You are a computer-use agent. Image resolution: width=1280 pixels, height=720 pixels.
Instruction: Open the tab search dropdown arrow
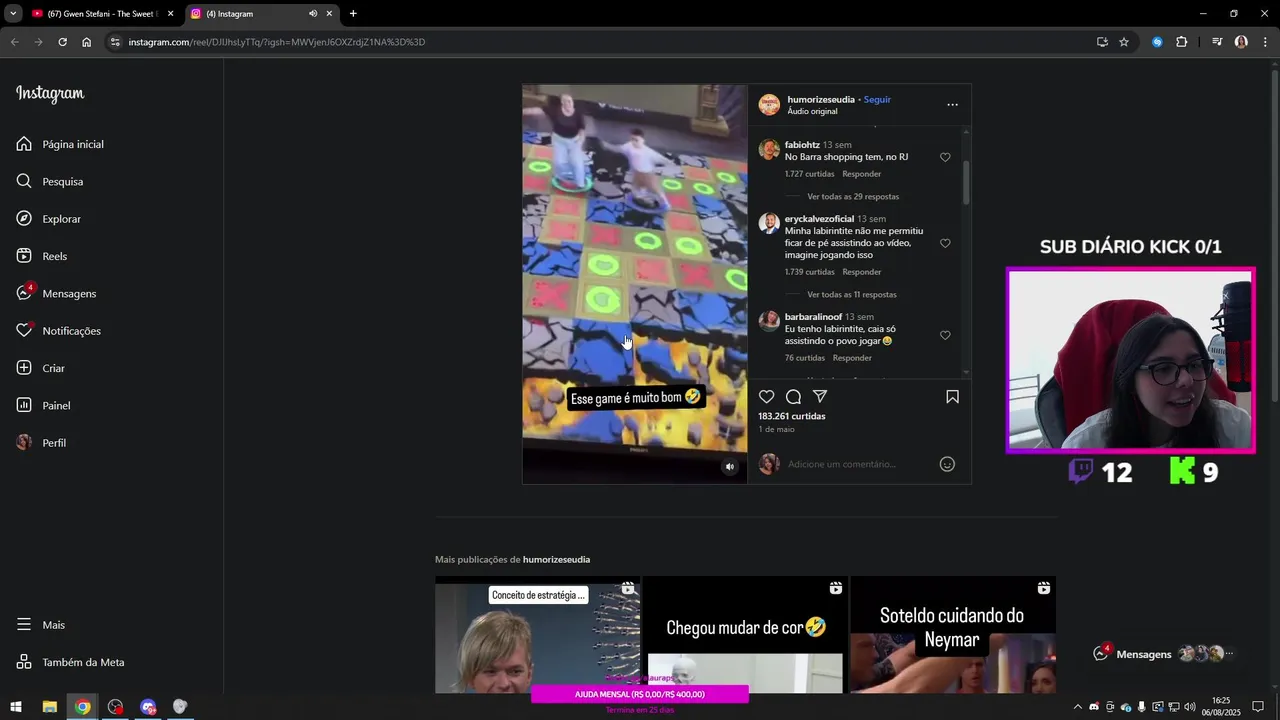pos(13,14)
